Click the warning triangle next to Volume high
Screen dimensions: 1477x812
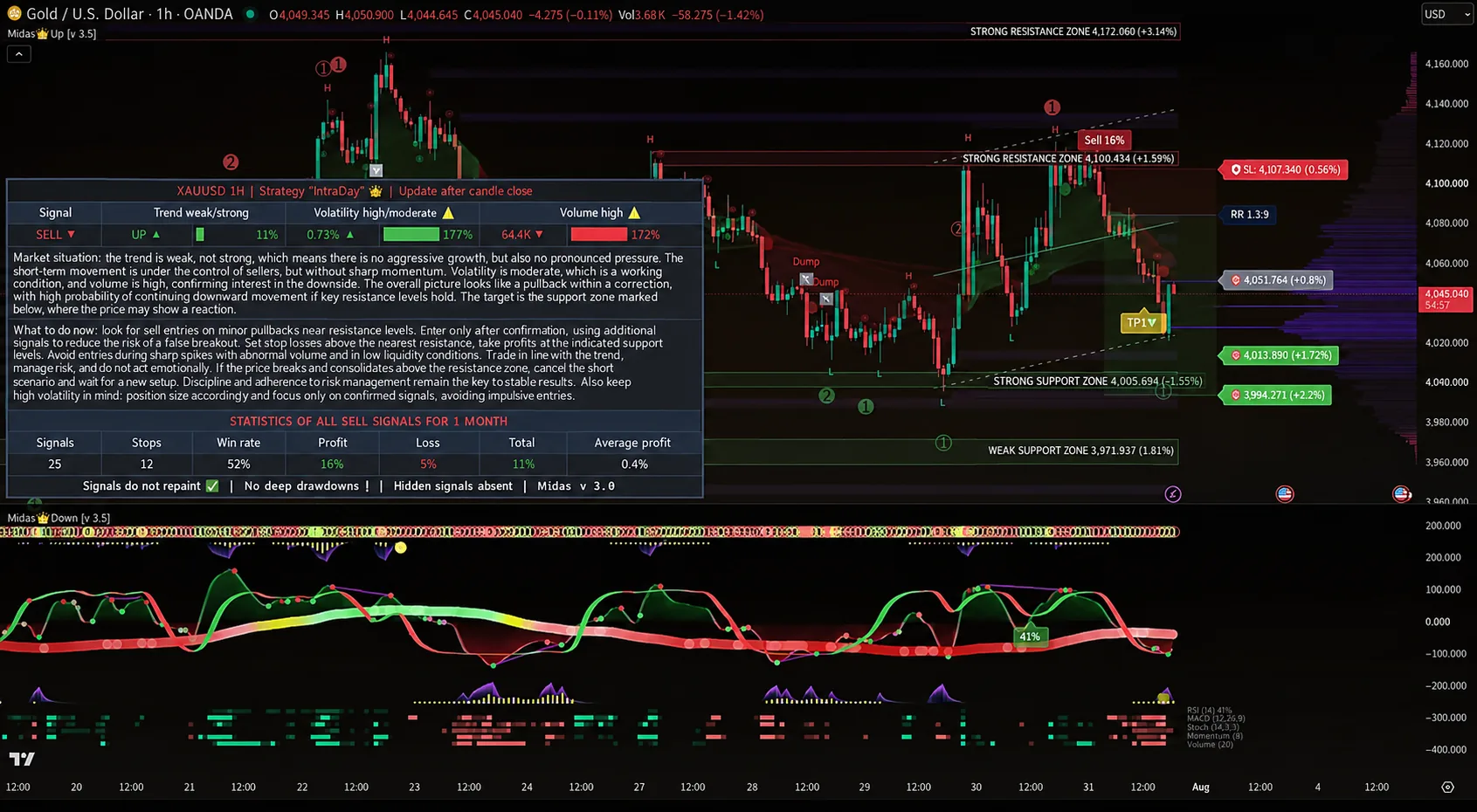click(x=634, y=213)
